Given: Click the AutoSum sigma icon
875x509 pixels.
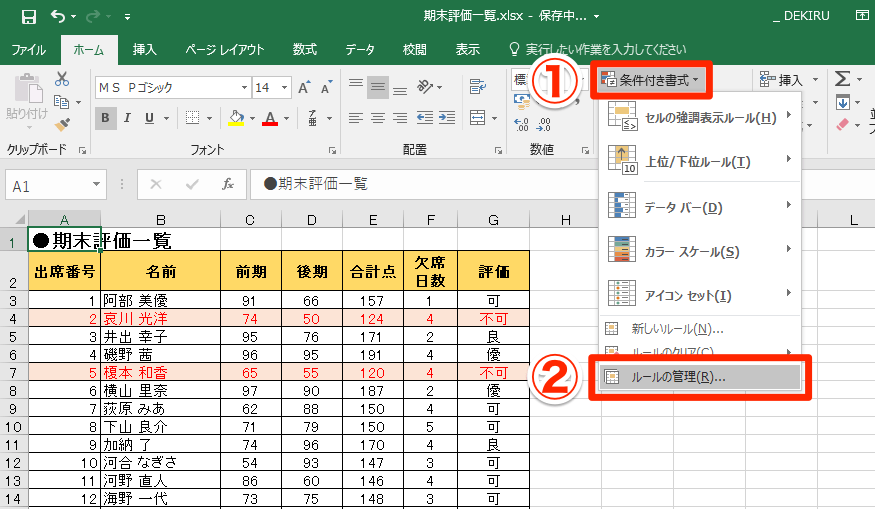Looking at the screenshot, I should [x=842, y=79].
